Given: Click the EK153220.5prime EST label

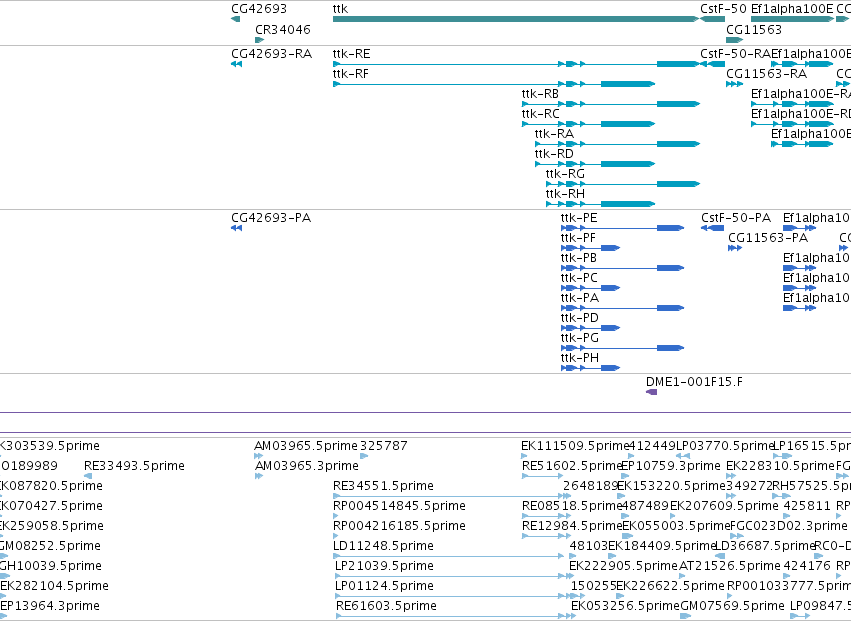Looking at the screenshot, I should (671, 486).
